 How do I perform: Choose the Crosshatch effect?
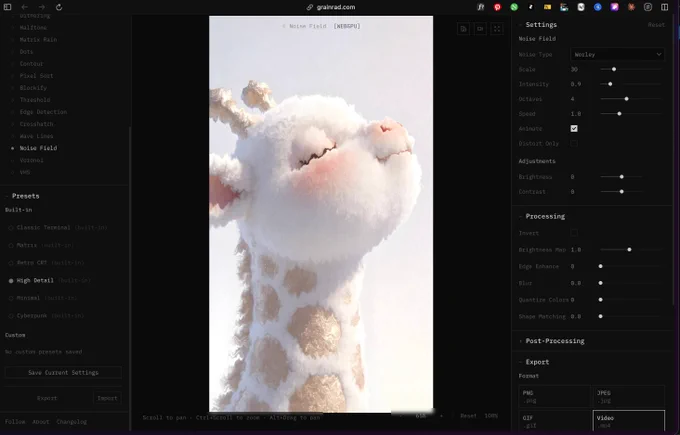[36, 124]
